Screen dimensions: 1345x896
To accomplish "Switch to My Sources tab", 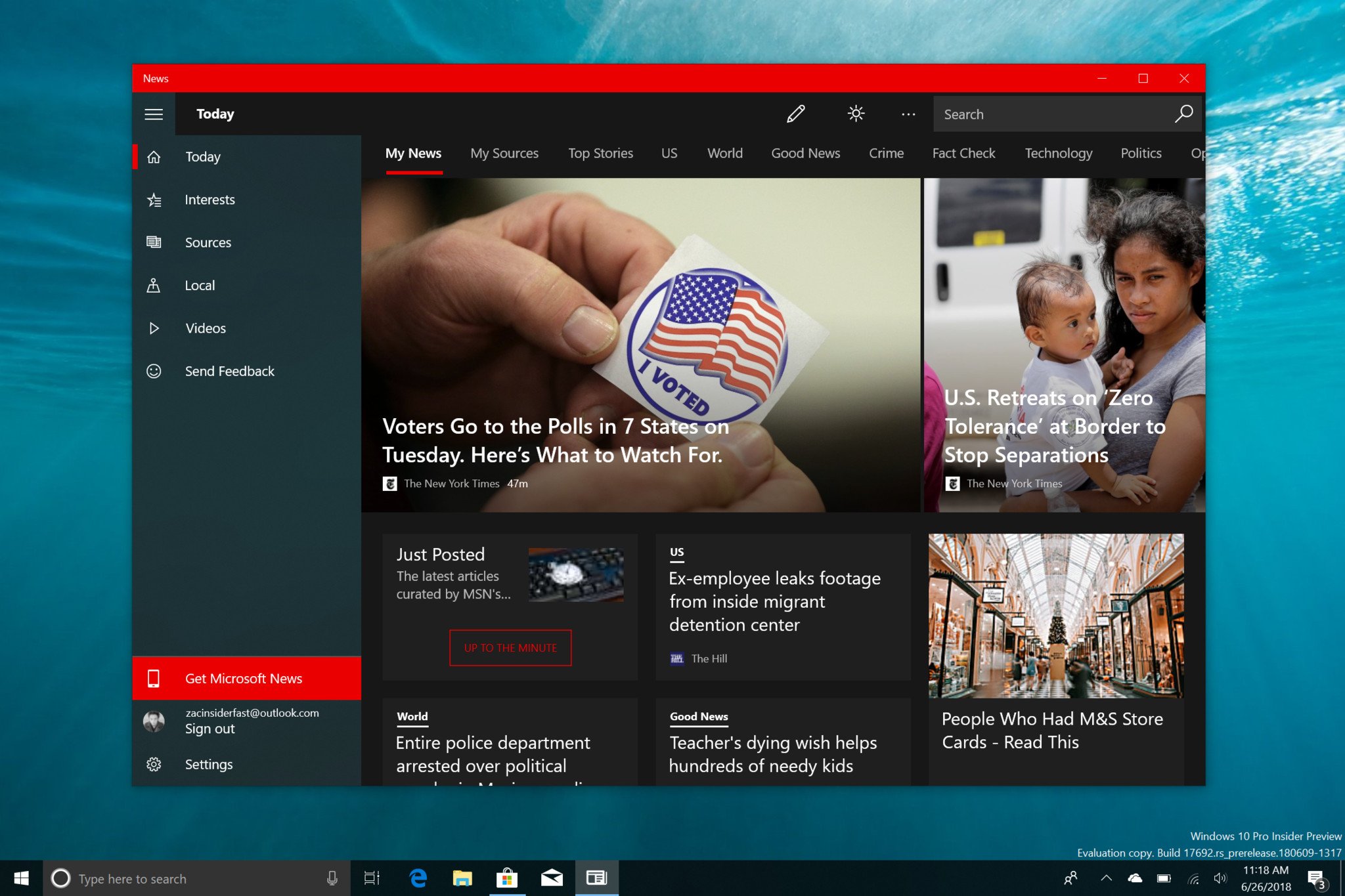I will click(x=504, y=154).
